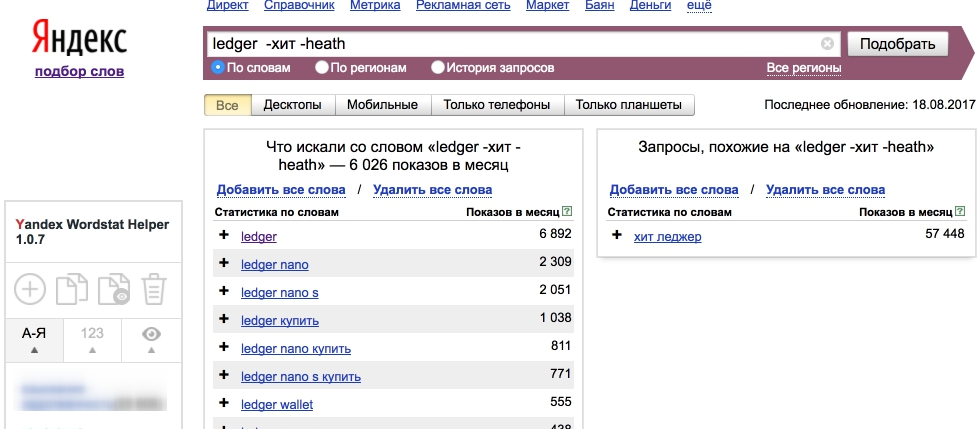Click the search query input field
This screenshot has height=429, width=980.
pyautogui.click(x=510, y=44)
